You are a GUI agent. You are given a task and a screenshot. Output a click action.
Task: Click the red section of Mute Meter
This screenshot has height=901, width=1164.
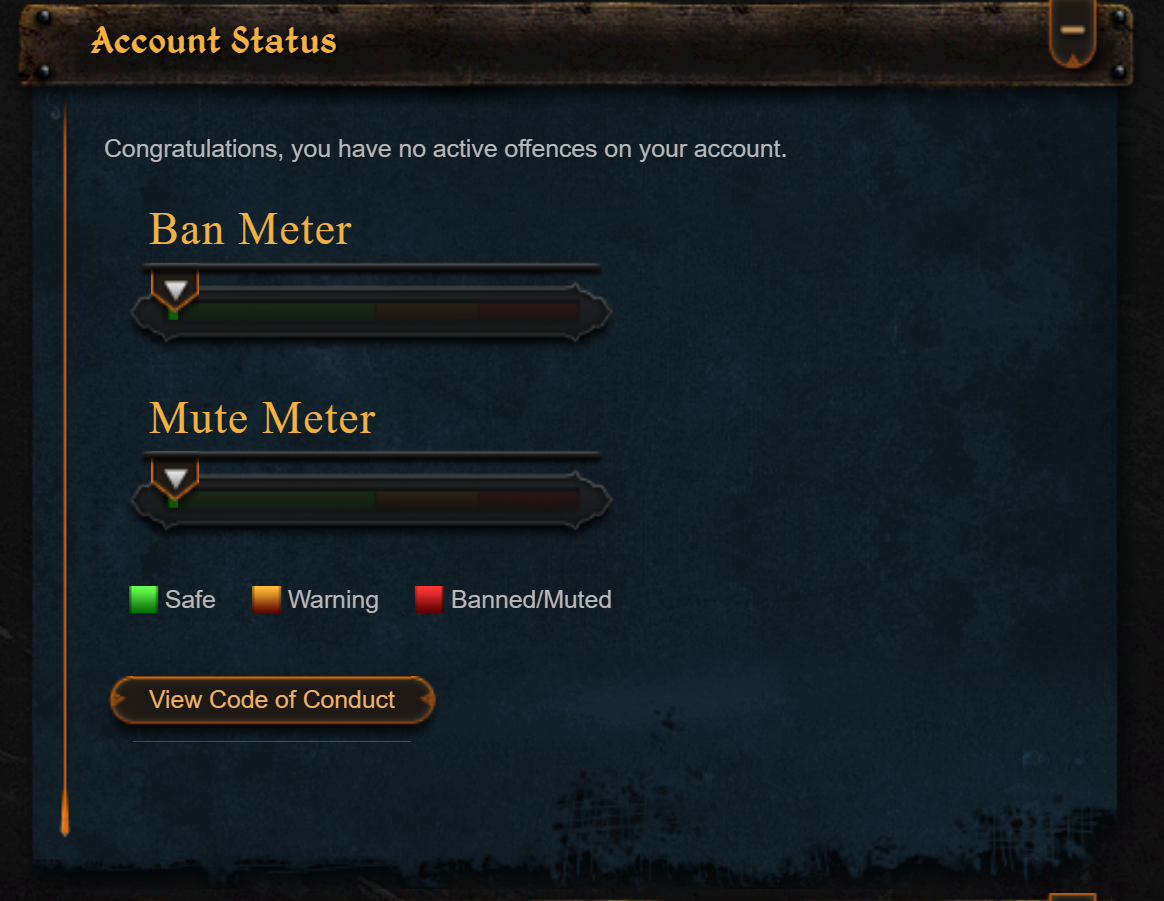click(529, 500)
